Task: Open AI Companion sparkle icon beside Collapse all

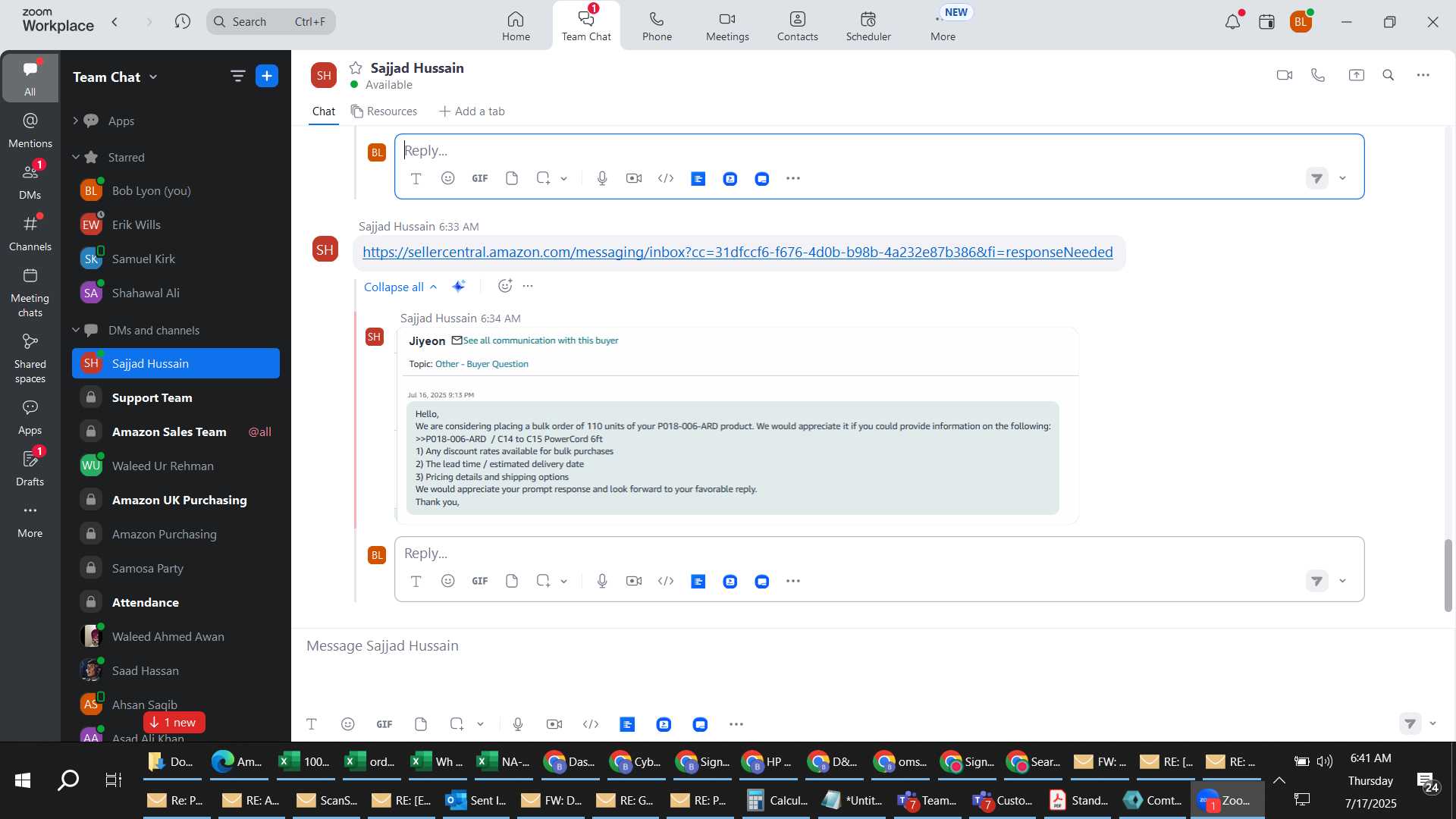Action: point(459,286)
